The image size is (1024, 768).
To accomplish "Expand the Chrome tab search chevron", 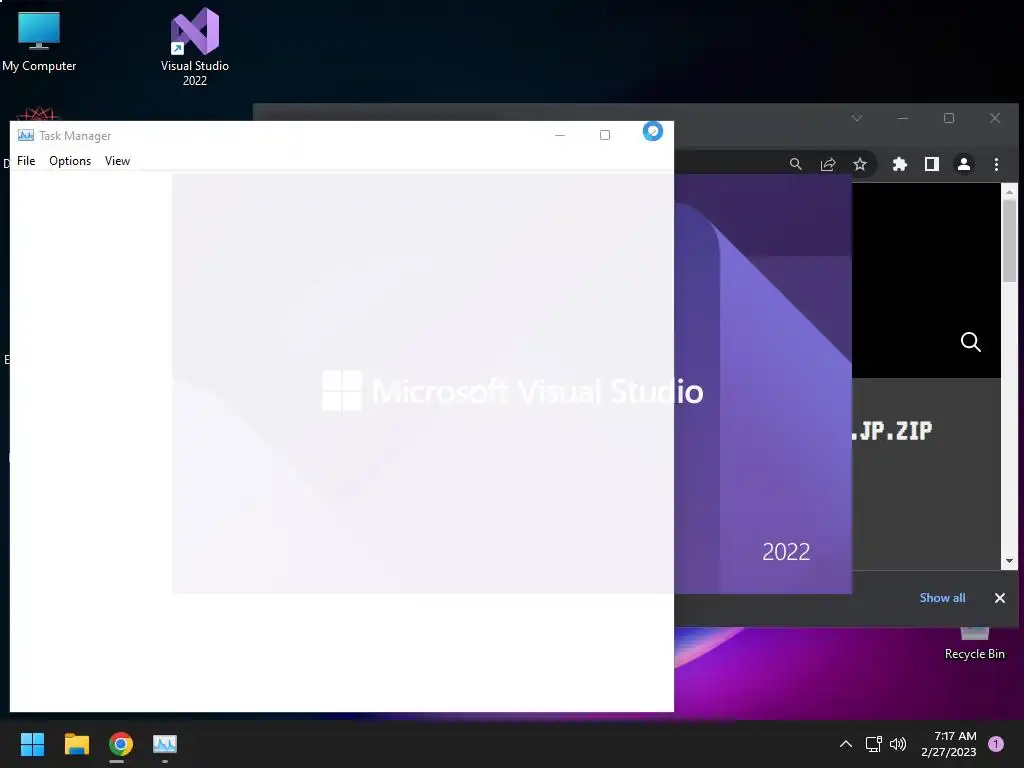I will 857,118.
